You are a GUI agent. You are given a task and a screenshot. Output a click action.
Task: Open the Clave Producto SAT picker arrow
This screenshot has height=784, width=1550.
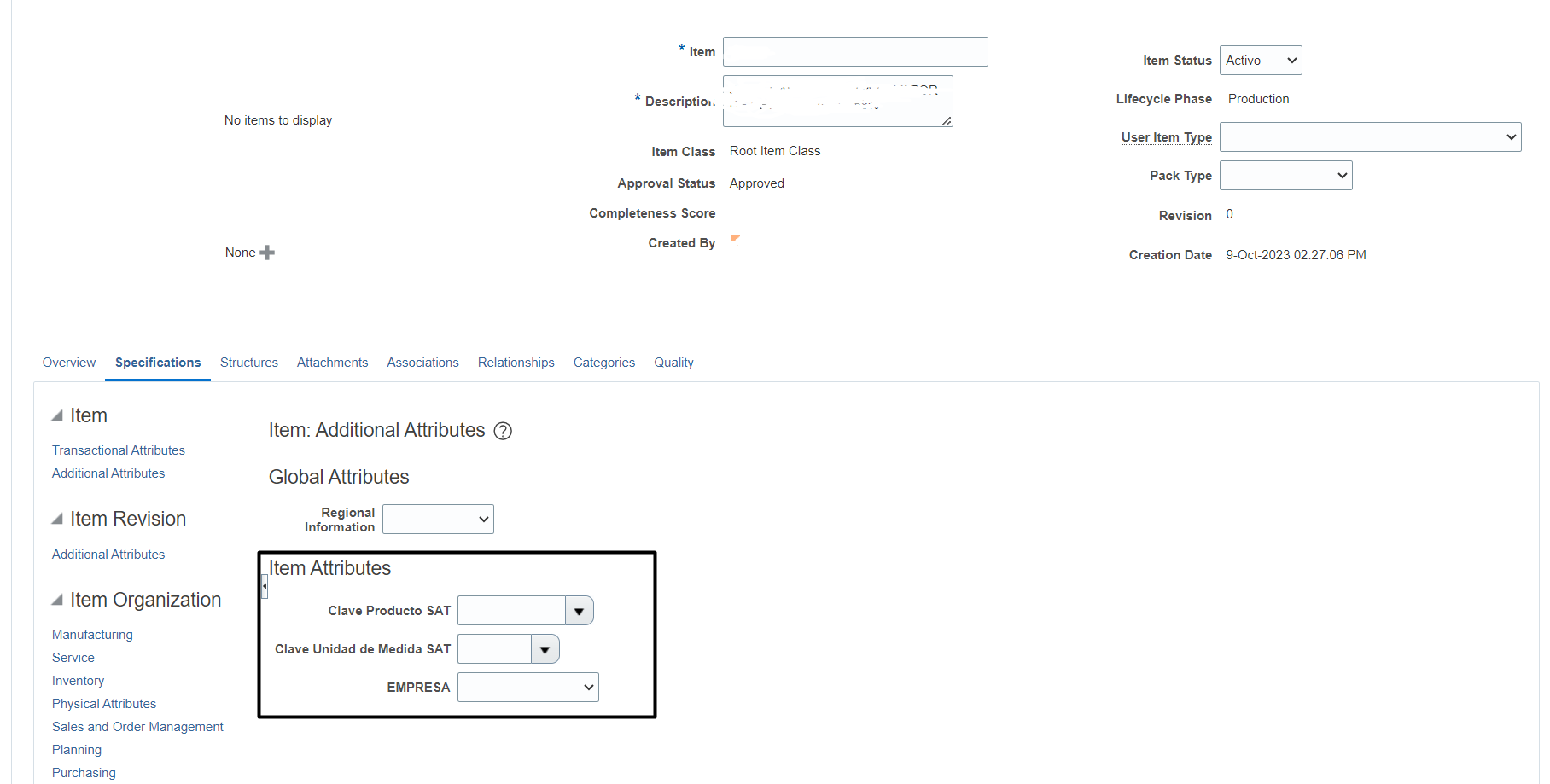(580, 610)
